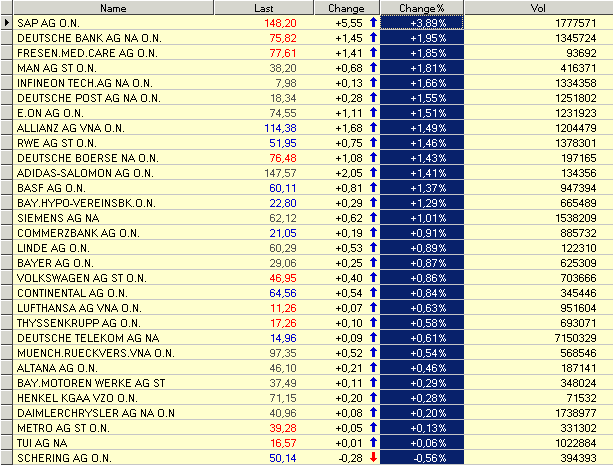Click the up arrow in TUI AG row
This screenshot has width=613, height=465.
(373, 442)
